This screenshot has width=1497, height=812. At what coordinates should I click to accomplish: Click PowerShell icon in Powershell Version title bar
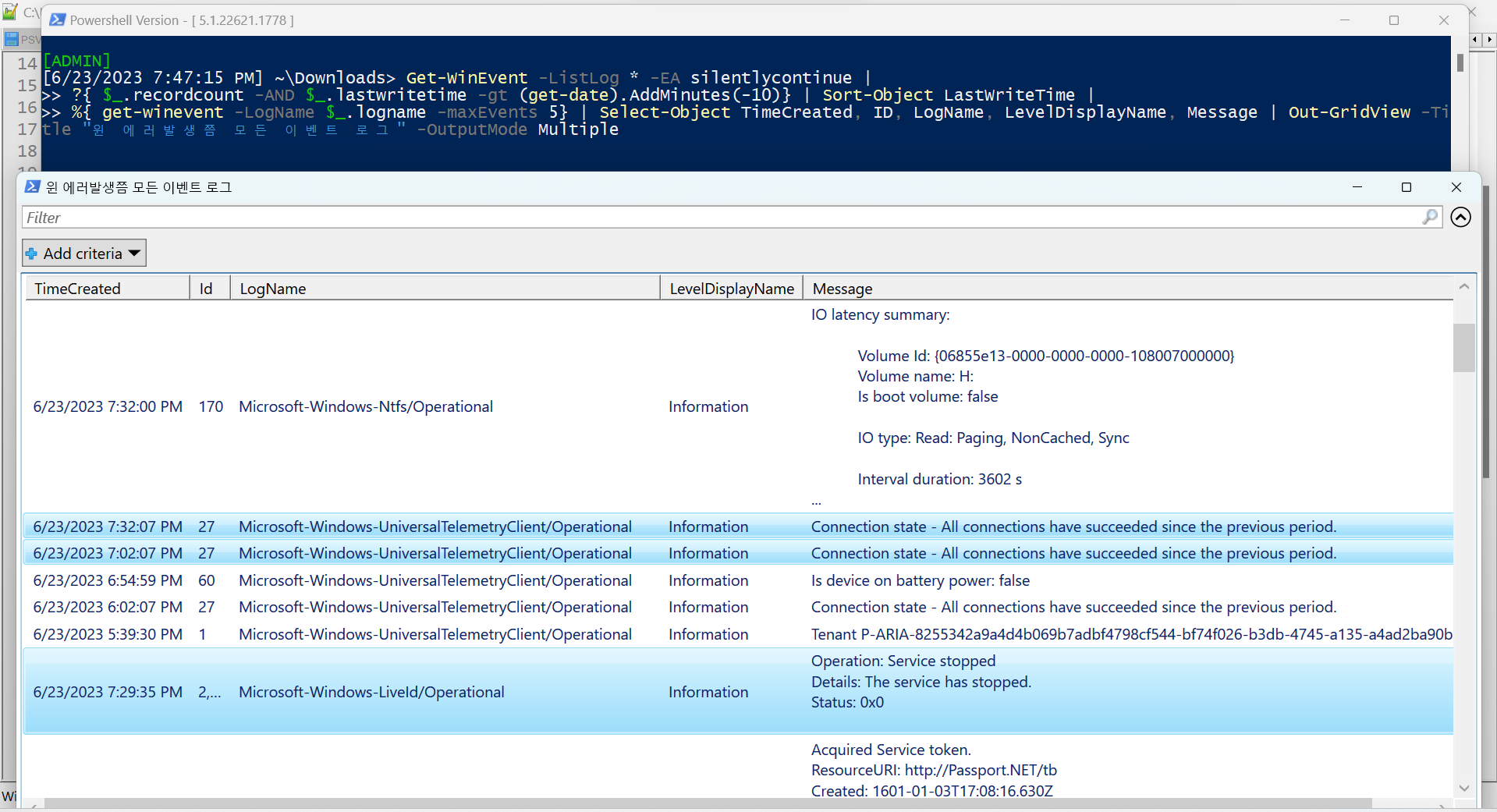tap(57, 20)
